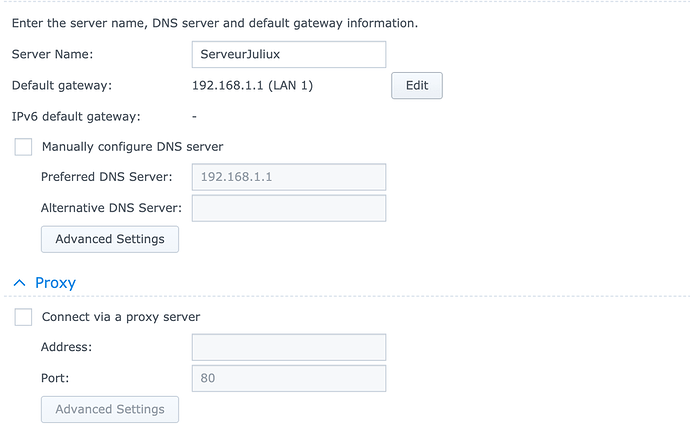
Task: Toggle Manually configure DNS server checkbox
Action: [23, 147]
